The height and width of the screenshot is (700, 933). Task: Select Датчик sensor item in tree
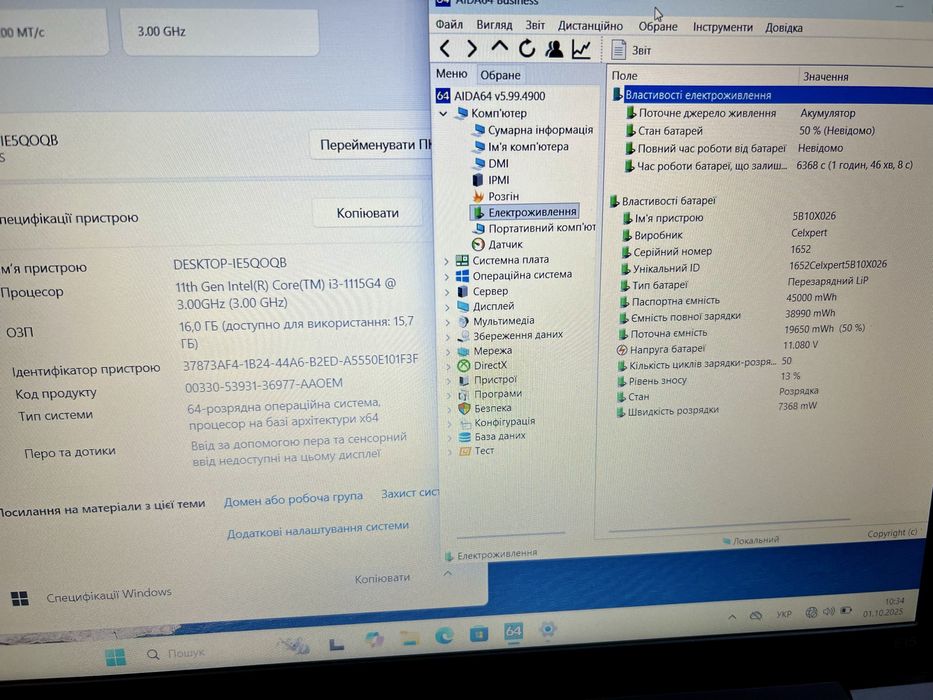[497, 244]
